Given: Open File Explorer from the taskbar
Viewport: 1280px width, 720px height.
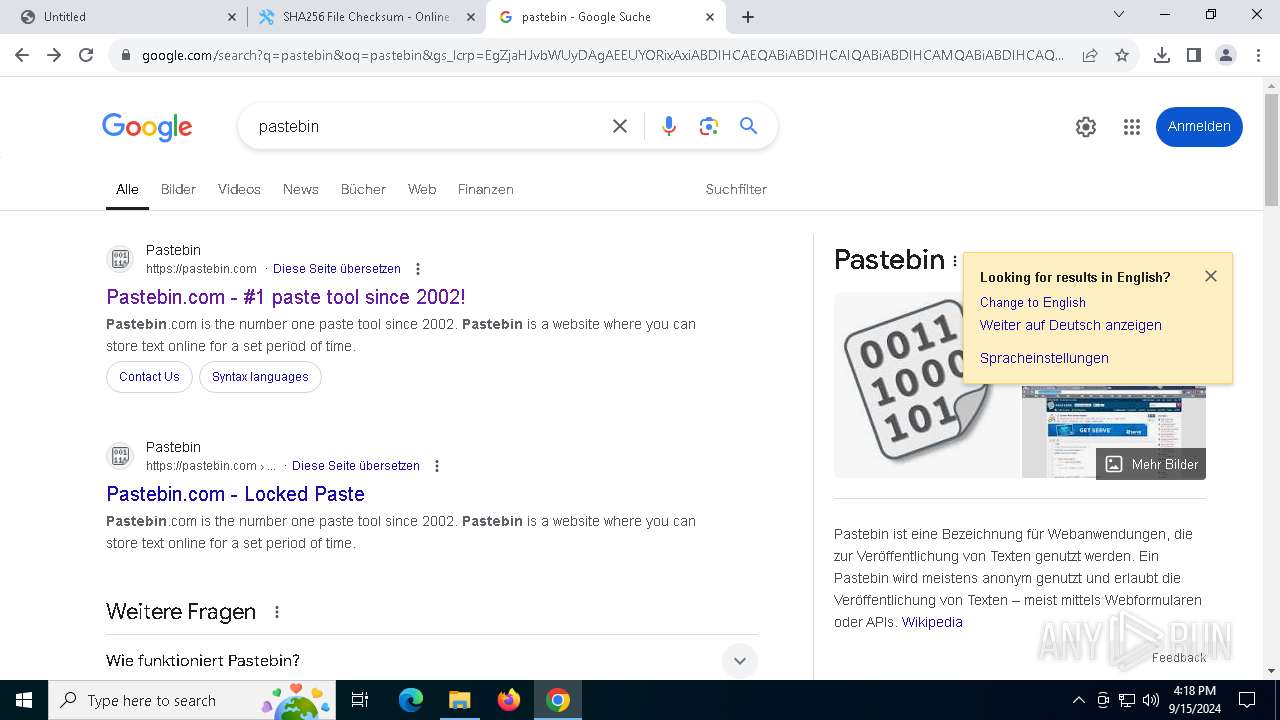Looking at the screenshot, I should 460,700.
